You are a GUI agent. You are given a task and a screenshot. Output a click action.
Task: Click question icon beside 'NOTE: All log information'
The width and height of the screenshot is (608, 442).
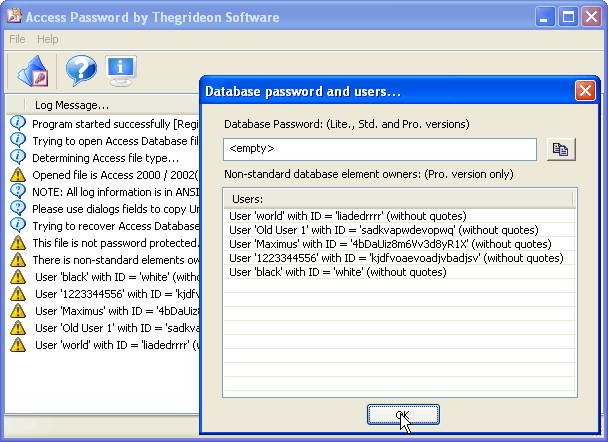(x=18, y=192)
